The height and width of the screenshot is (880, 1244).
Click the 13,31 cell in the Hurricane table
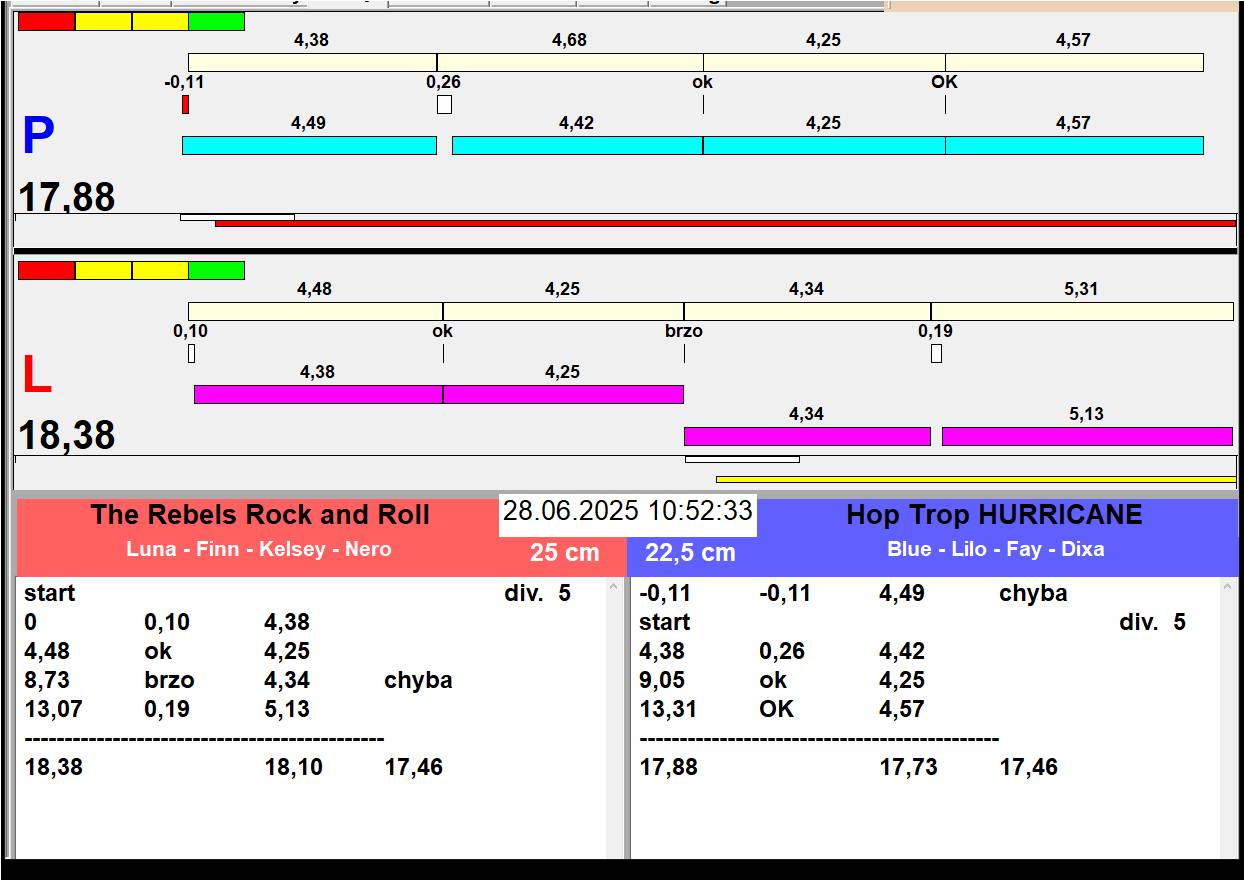[x=668, y=709]
